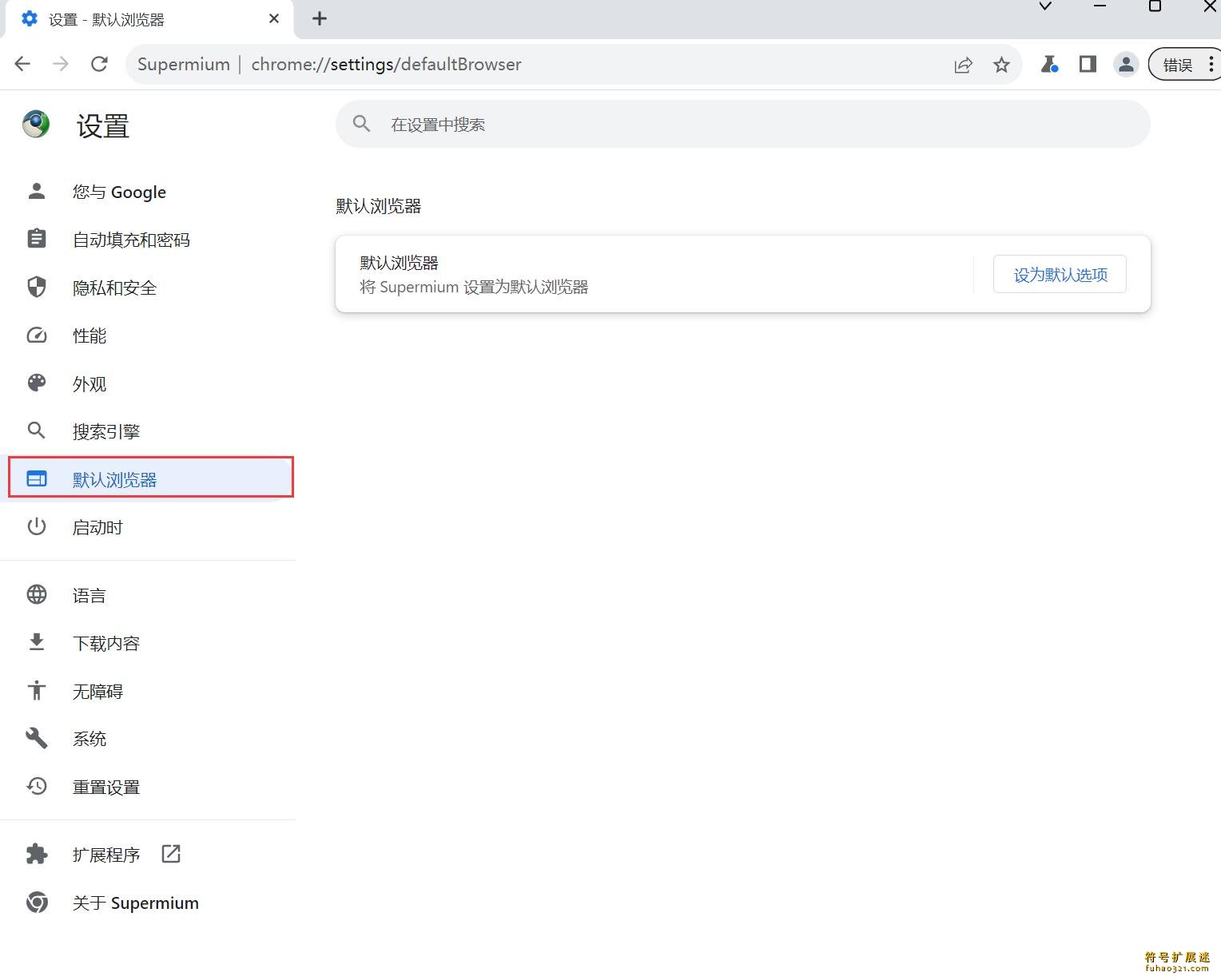Open 您与 Google settings section
The image size is (1221, 980).
[148, 192]
